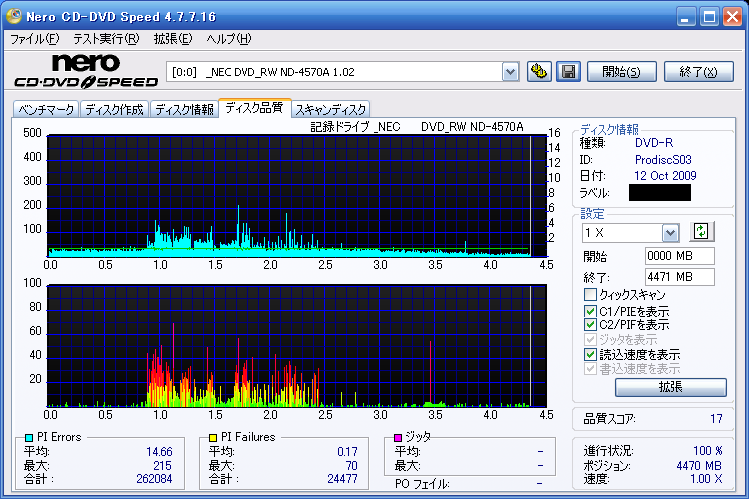Click the floppy disk save icon

coord(568,72)
